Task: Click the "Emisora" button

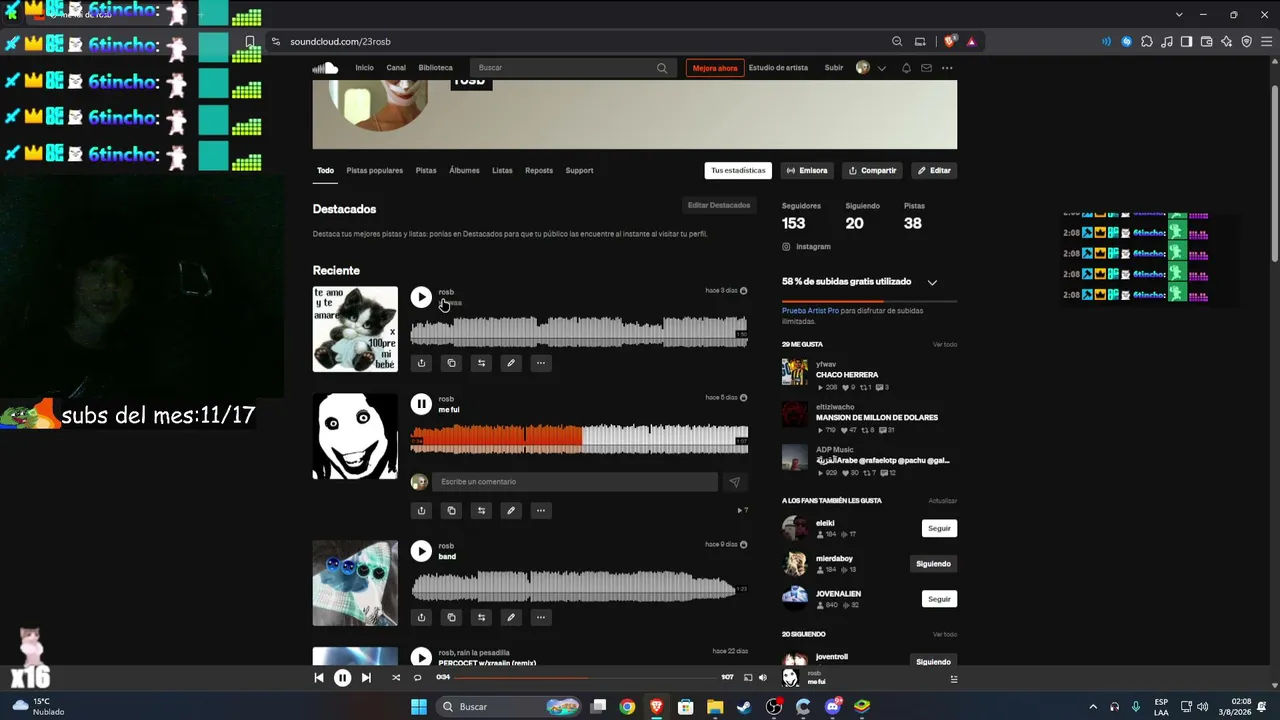Action: pyautogui.click(x=807, y=171)
